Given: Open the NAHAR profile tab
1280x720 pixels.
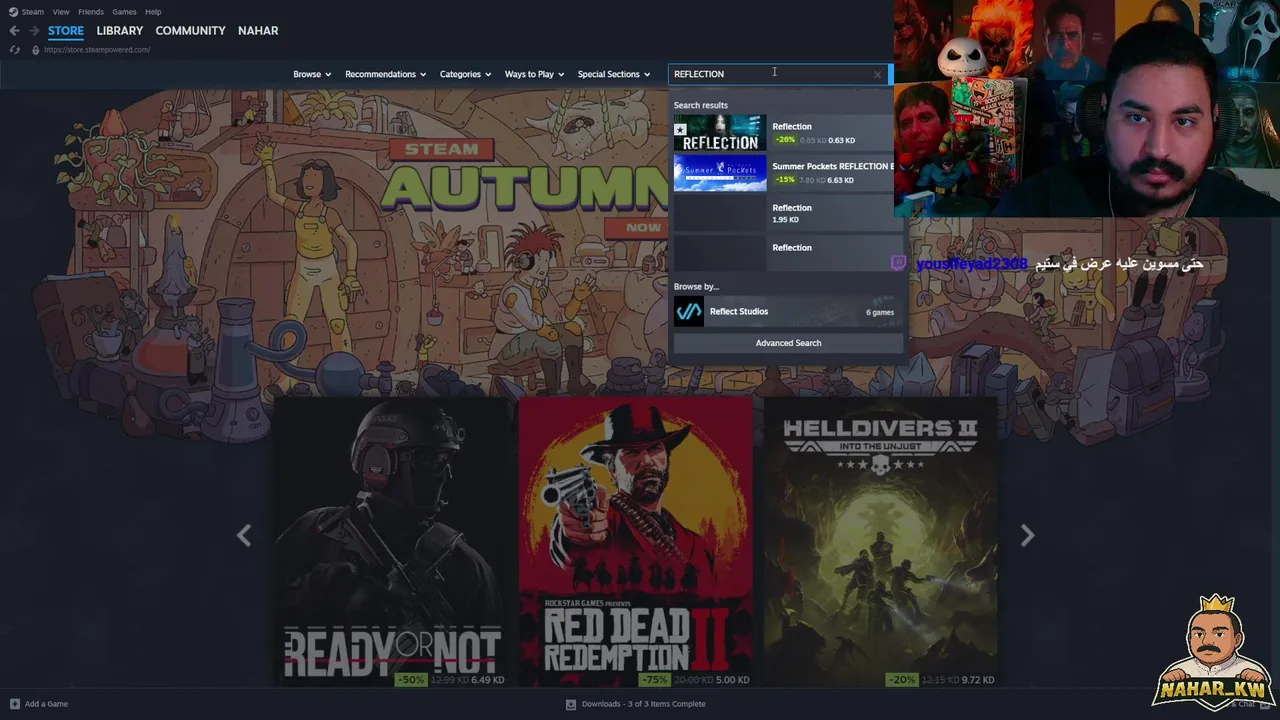Looking at the screenshot, I should pyautogui.click(x=258, y=31).
